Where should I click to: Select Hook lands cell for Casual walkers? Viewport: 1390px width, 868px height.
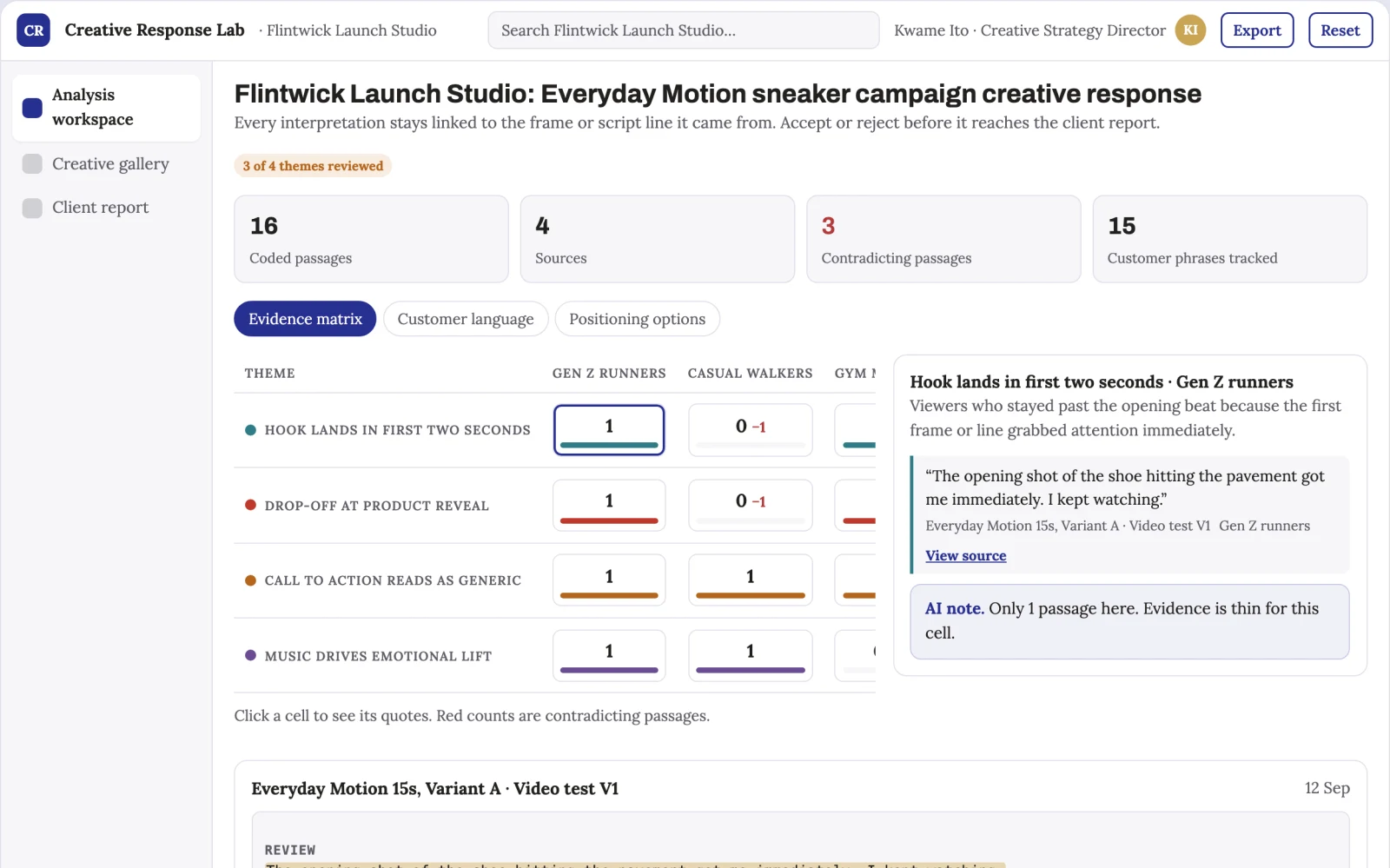pos(751,430)
